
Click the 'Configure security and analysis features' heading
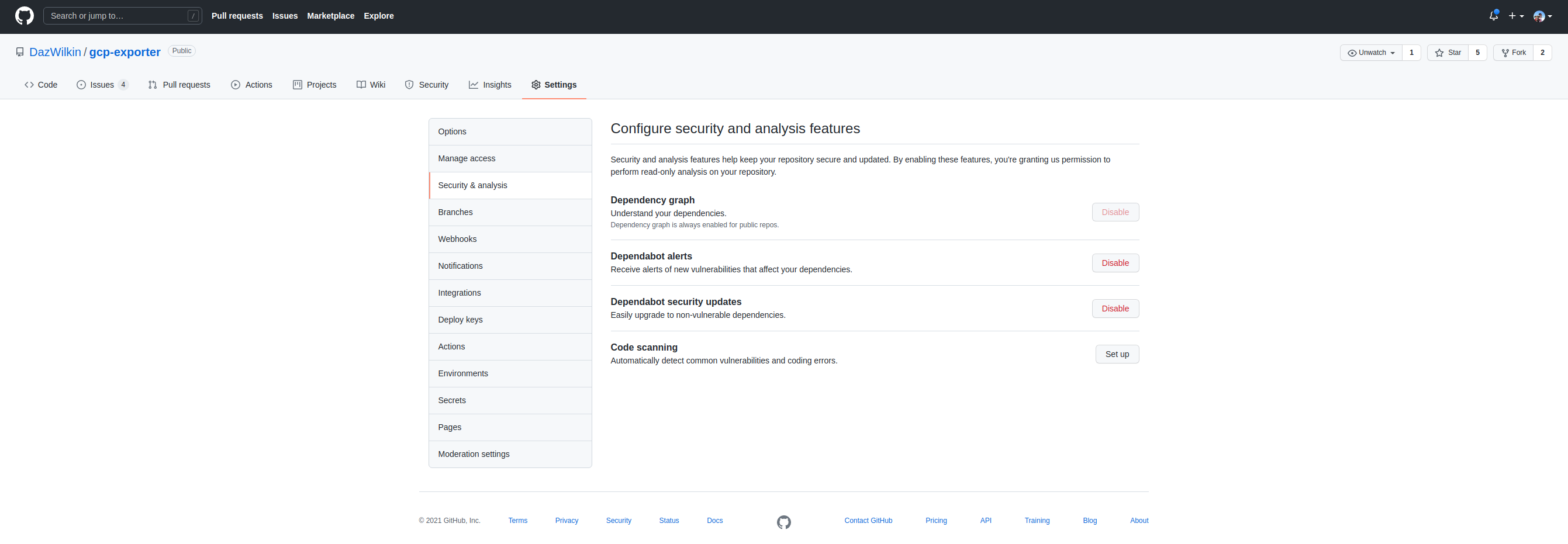click(x=735, y=129)
